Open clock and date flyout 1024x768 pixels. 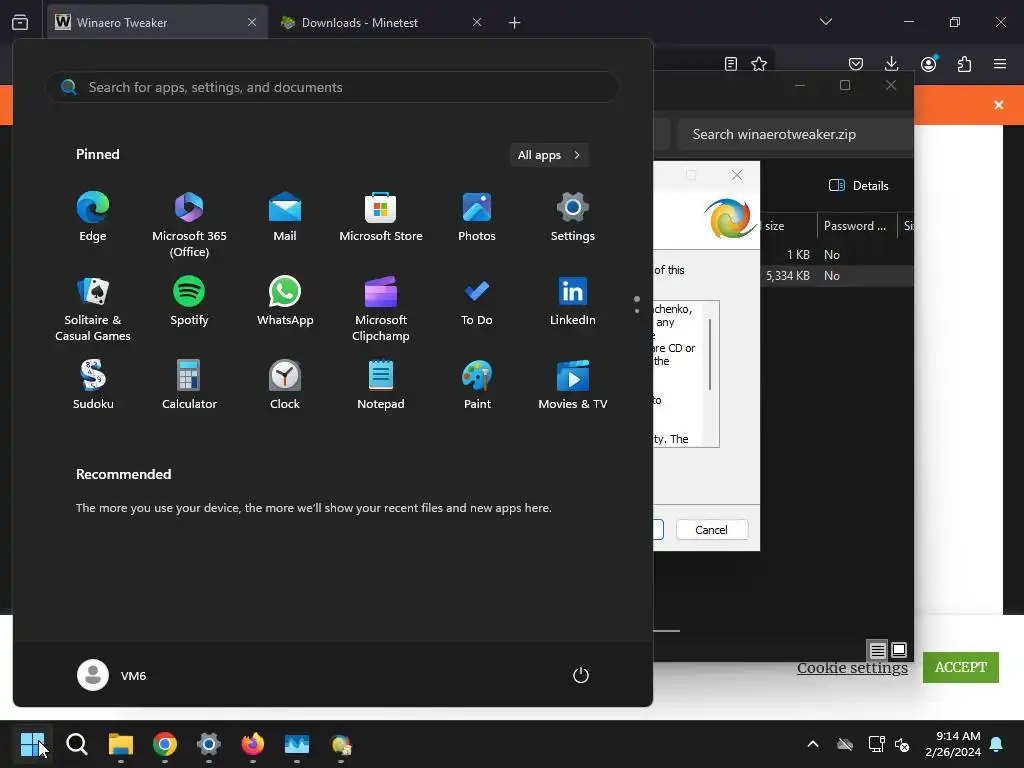point(953,744)
